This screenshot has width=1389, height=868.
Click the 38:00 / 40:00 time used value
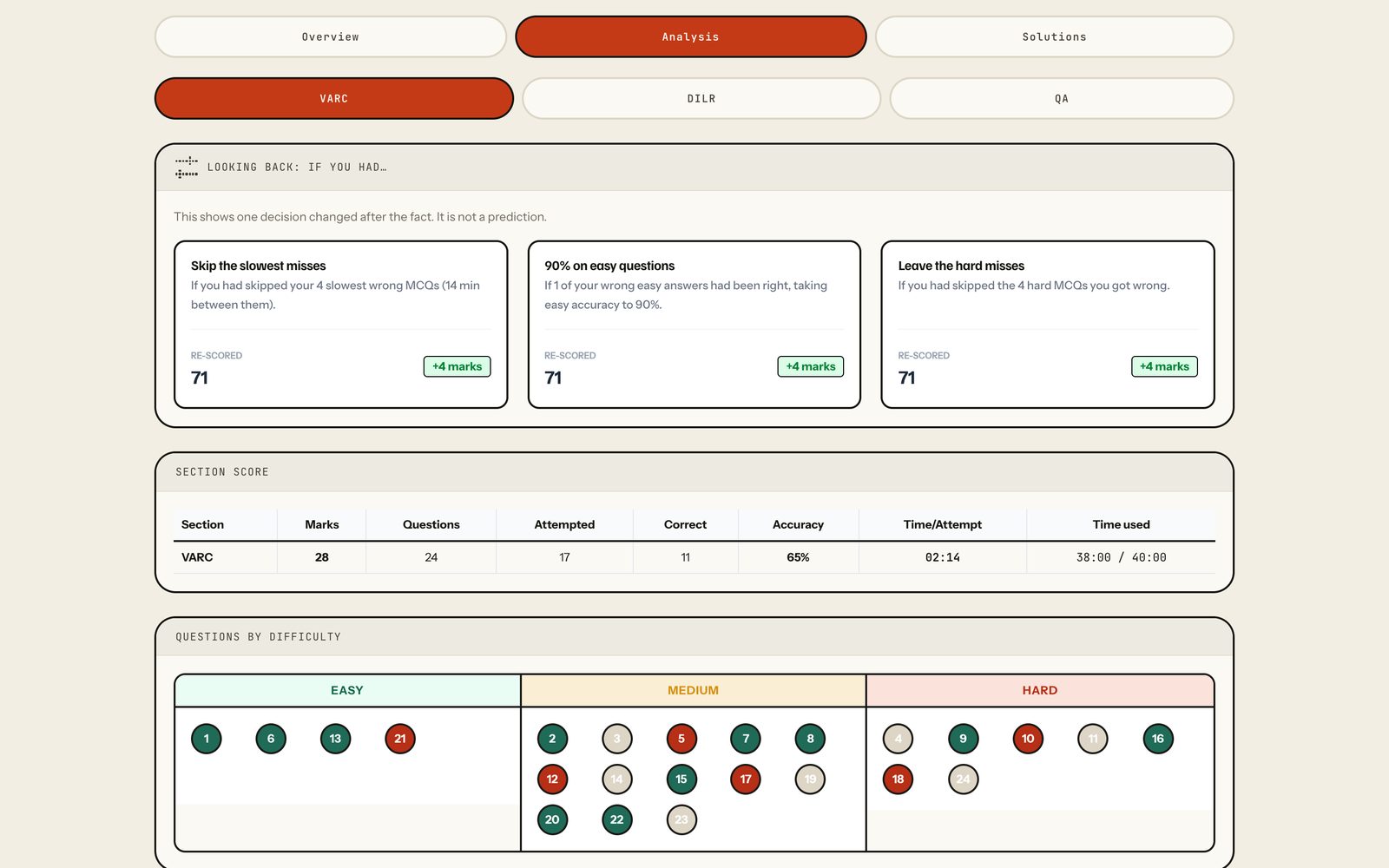pos(1121,557)
